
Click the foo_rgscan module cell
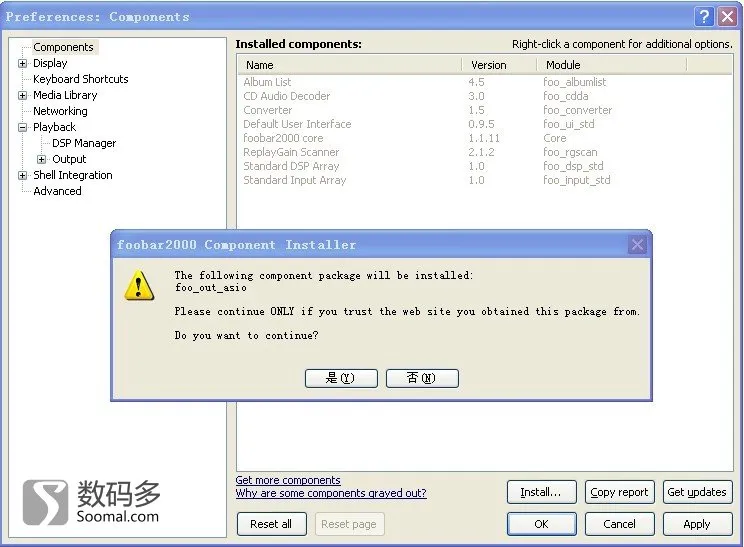tap(570, 152)
